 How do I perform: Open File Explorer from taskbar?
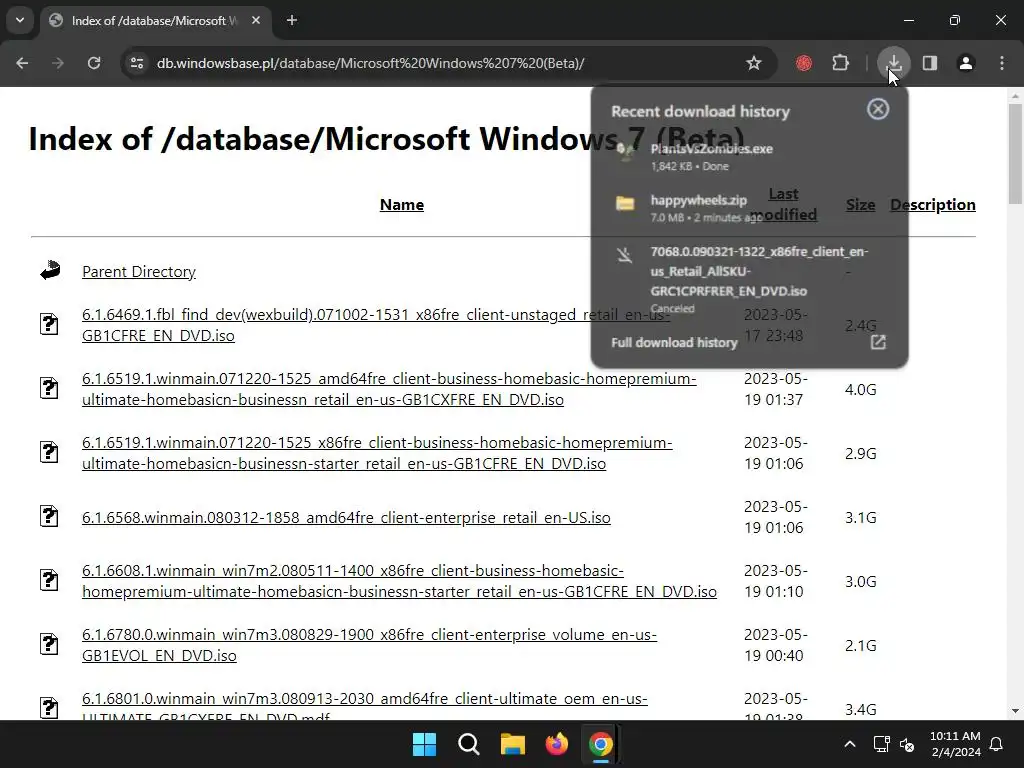coord(513,744)
